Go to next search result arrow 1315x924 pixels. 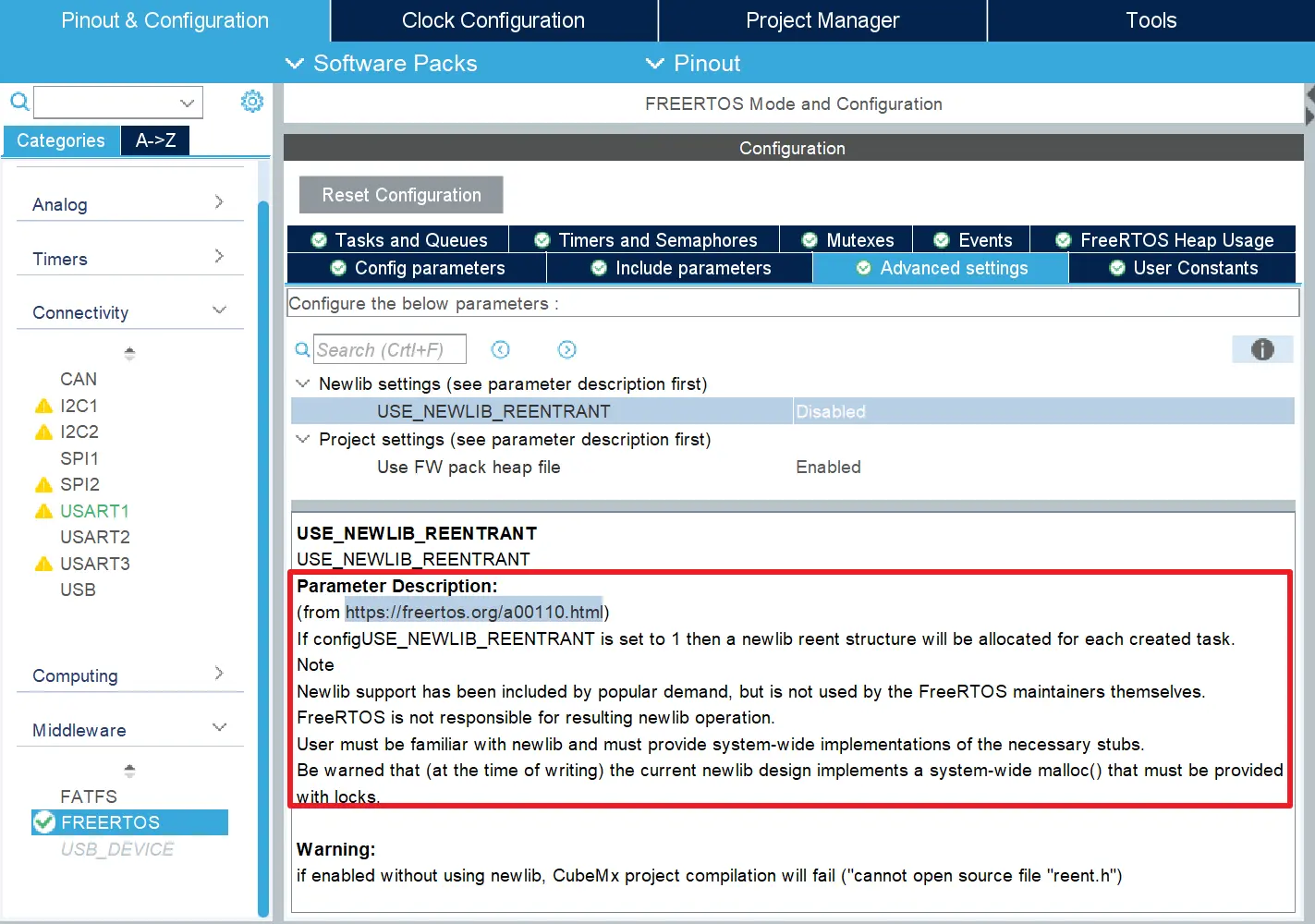(567, 349)
